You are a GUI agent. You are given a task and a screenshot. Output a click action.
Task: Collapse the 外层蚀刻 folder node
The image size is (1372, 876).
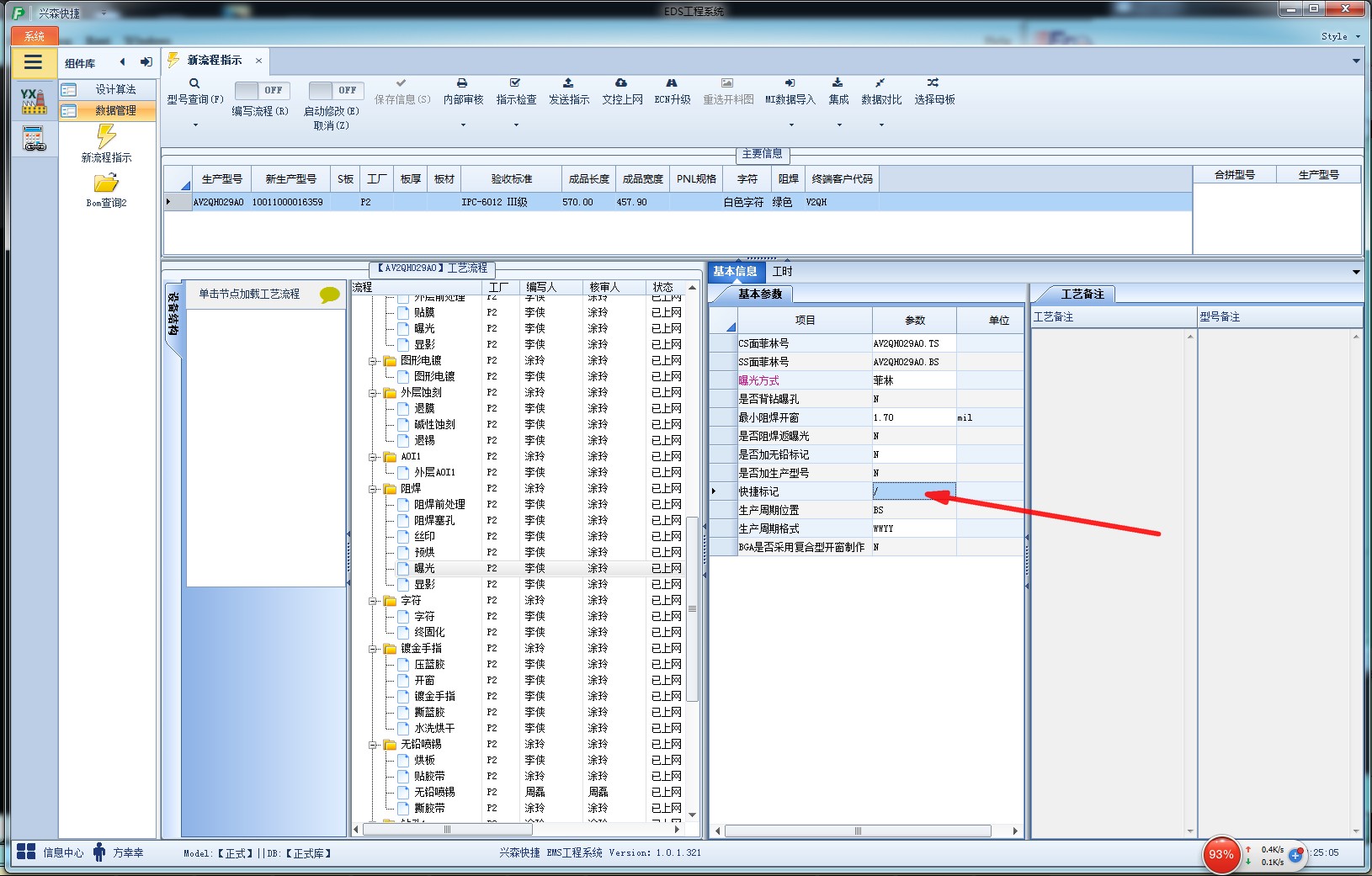(x=373, y=393)
